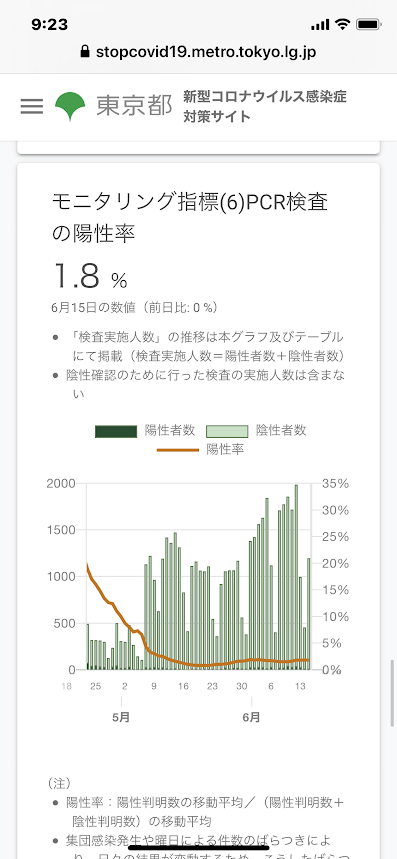Toggle 陰性者数 legend series visibility
This screenshot has width=397, height=859.
(256, 431)
